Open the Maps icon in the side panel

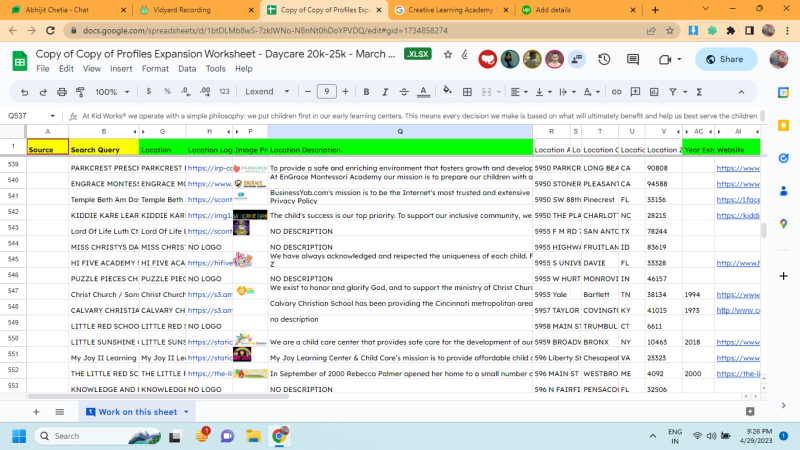784,224
